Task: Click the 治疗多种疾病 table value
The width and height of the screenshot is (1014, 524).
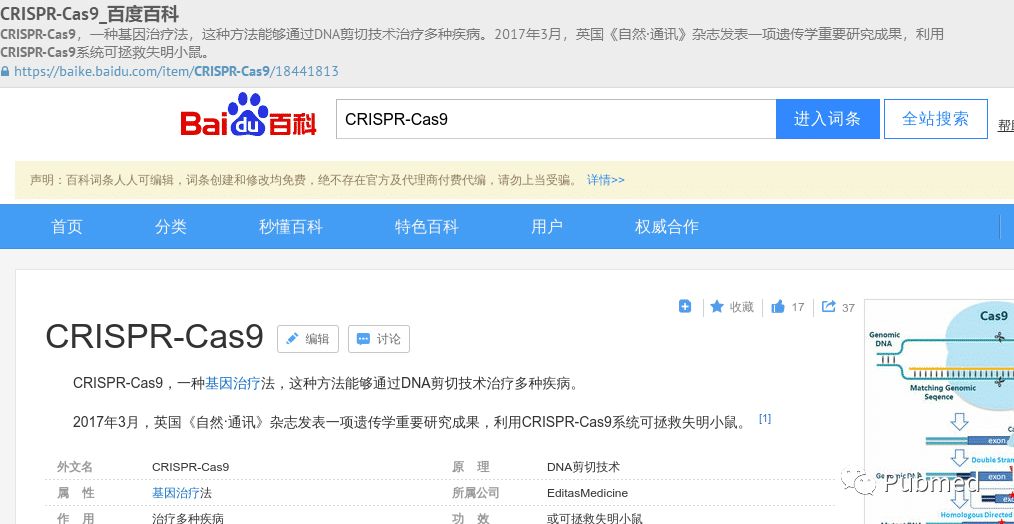Action: pos(188,518)
